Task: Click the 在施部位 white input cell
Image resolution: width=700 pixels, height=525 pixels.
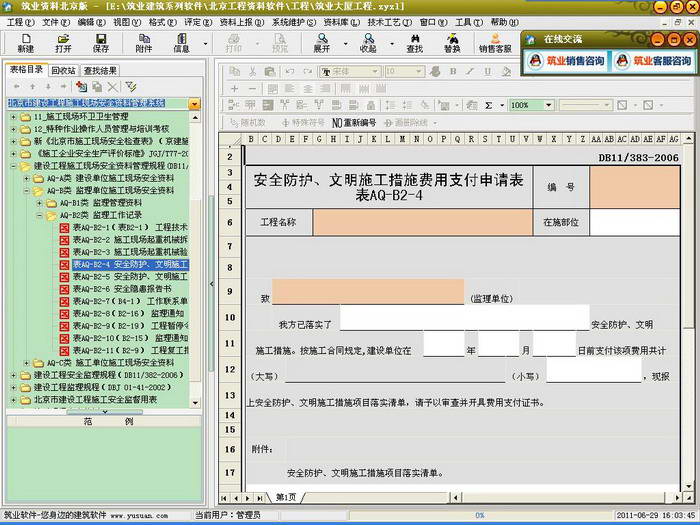Action: 635,222
